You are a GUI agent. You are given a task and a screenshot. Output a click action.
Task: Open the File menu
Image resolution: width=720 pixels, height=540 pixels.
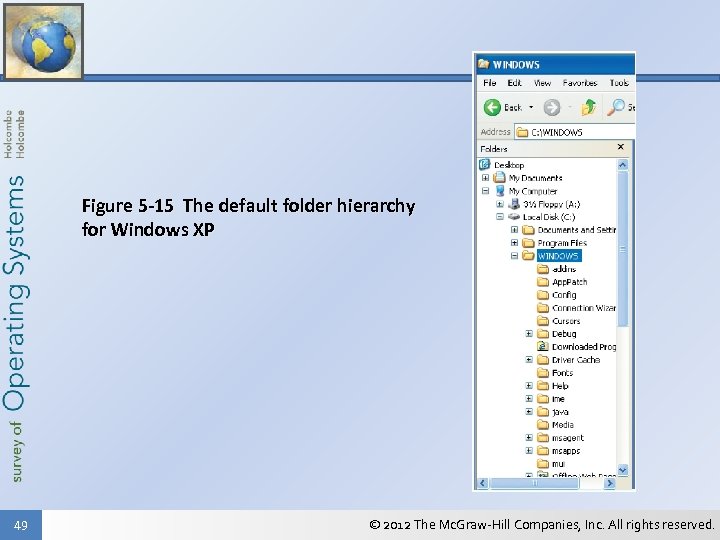pyautogui.click(x=489, y=83)
